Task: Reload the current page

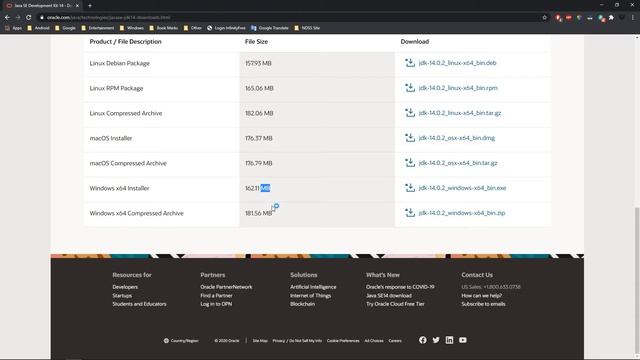Action: point(29,18)
